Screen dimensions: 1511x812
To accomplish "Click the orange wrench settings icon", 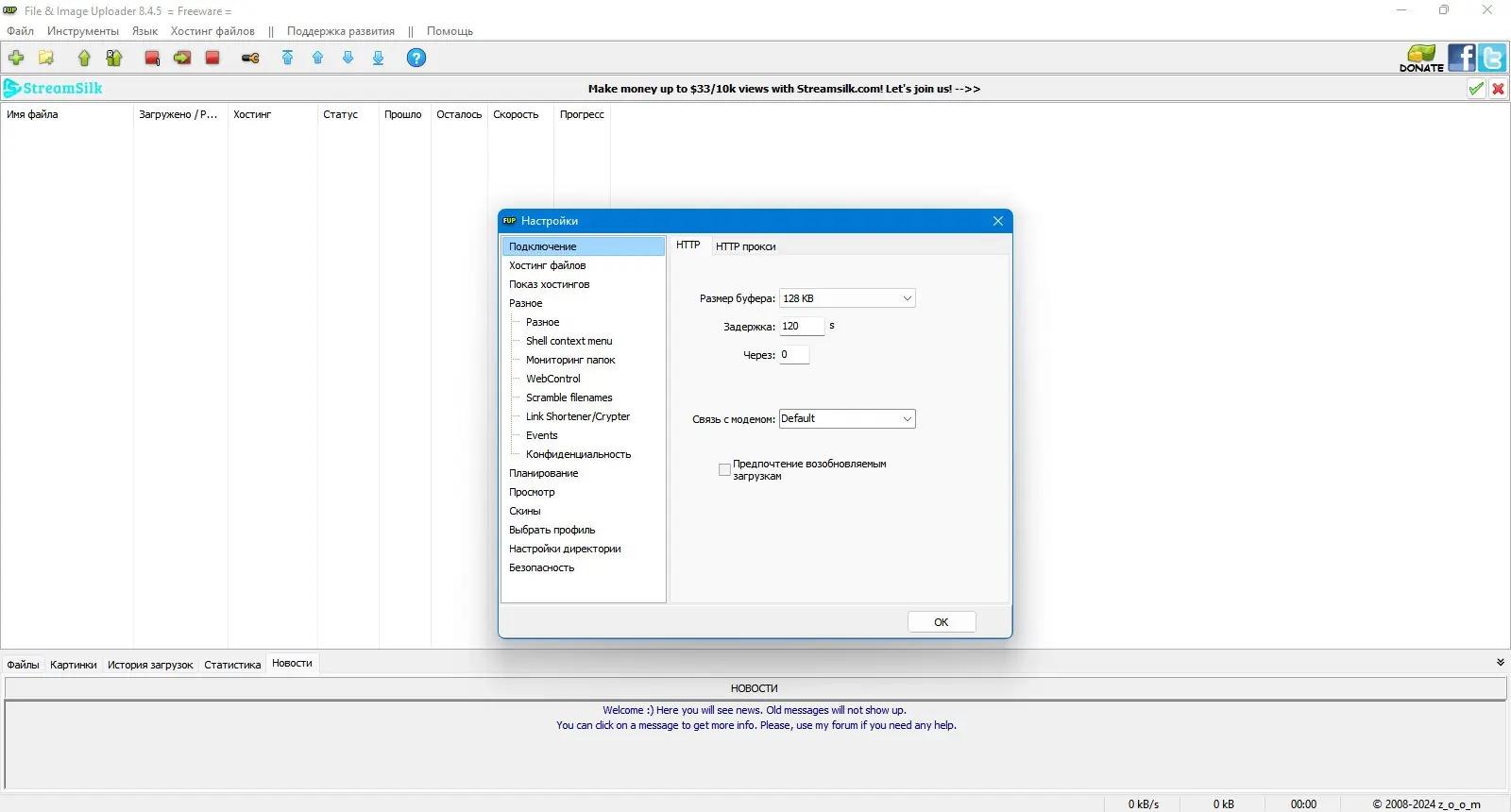I will pyautogui.click(x=250, y=58).
